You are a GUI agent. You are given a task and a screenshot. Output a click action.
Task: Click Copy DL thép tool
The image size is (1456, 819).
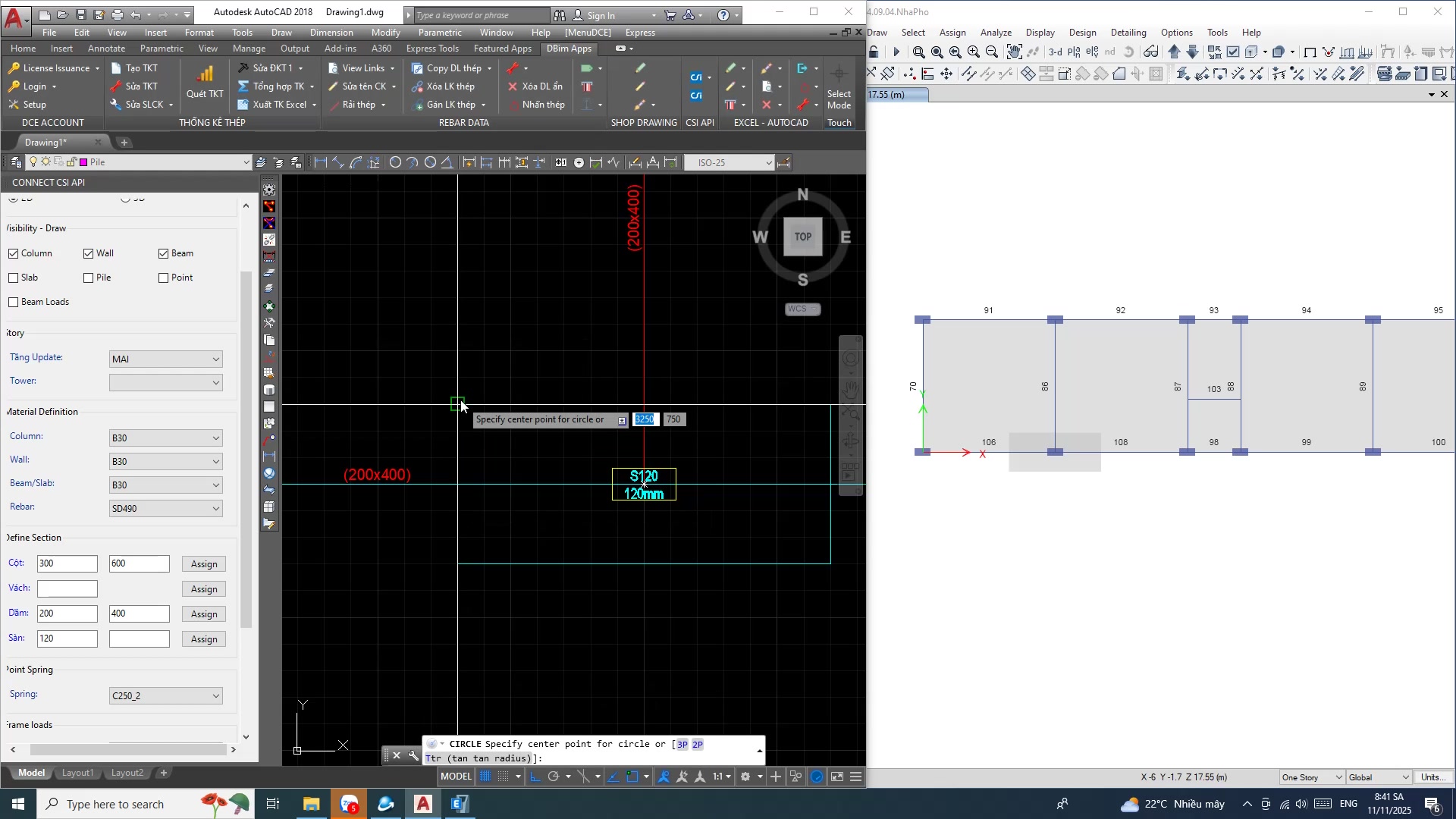452,68
